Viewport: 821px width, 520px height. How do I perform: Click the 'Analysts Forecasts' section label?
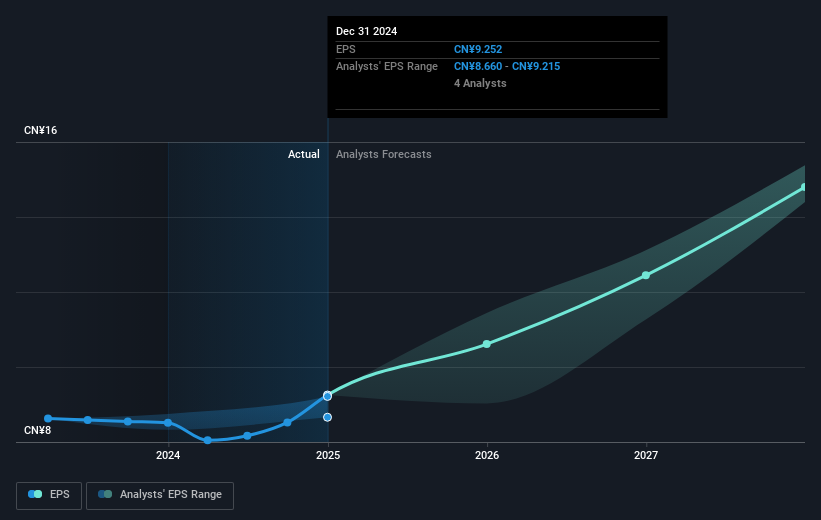coord(384,154)
